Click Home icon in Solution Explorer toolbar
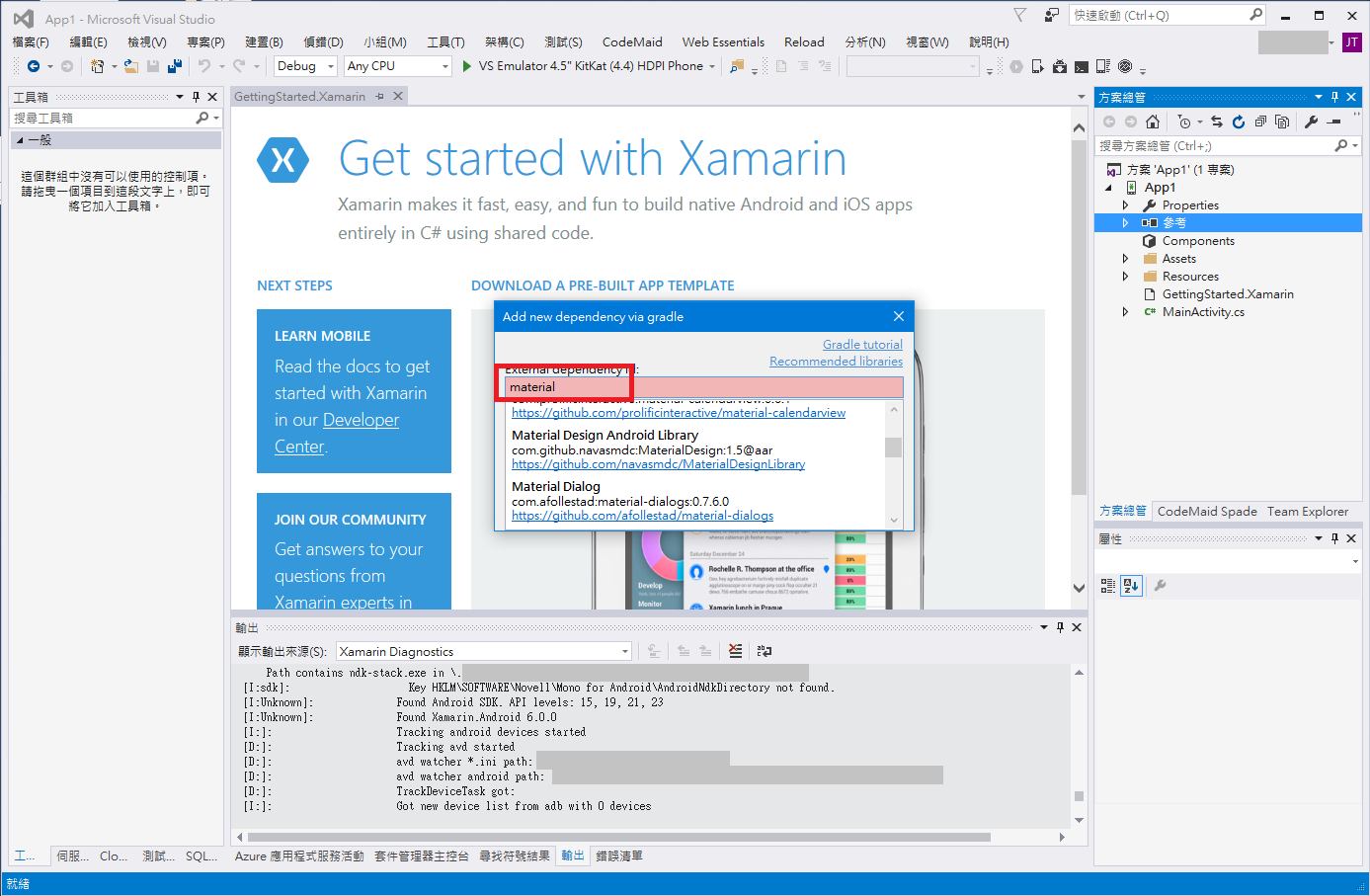 click(x=1153, y=122)
